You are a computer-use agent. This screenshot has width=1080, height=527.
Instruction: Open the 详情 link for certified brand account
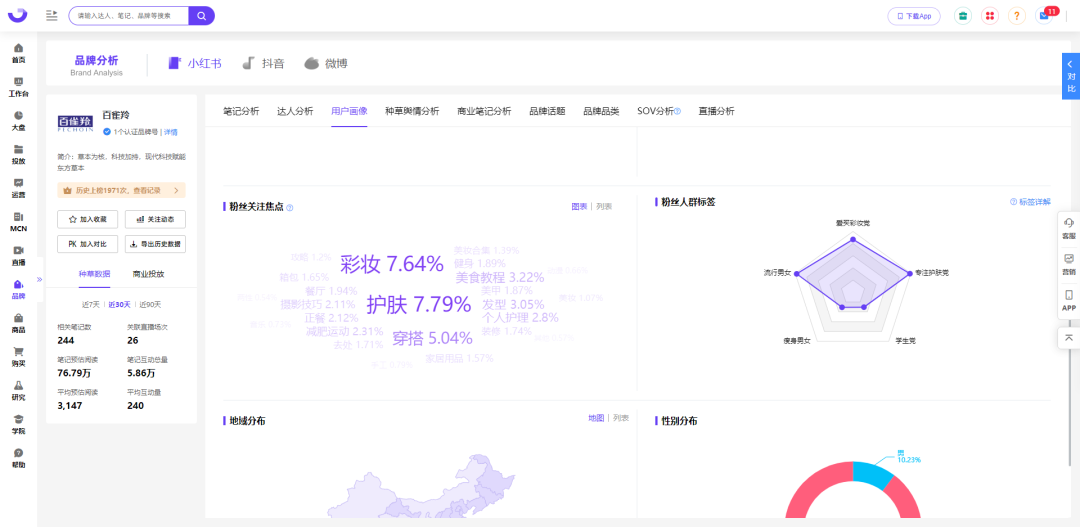coord(170,132)
